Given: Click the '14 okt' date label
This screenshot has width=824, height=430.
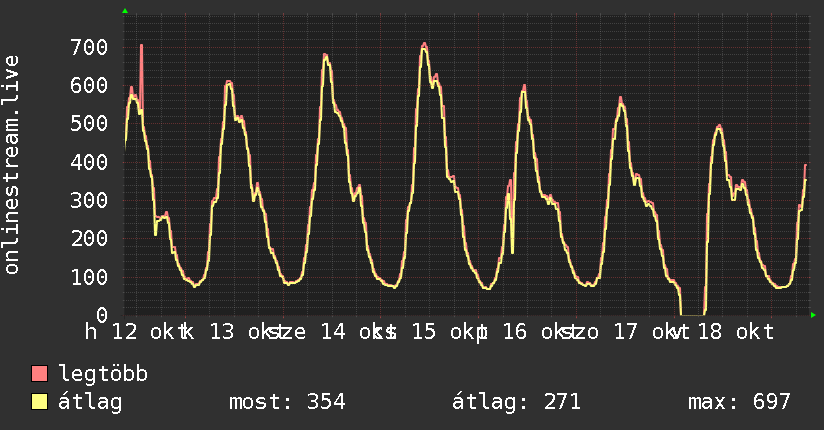Looking at the screenshot, I should [358, 332].
